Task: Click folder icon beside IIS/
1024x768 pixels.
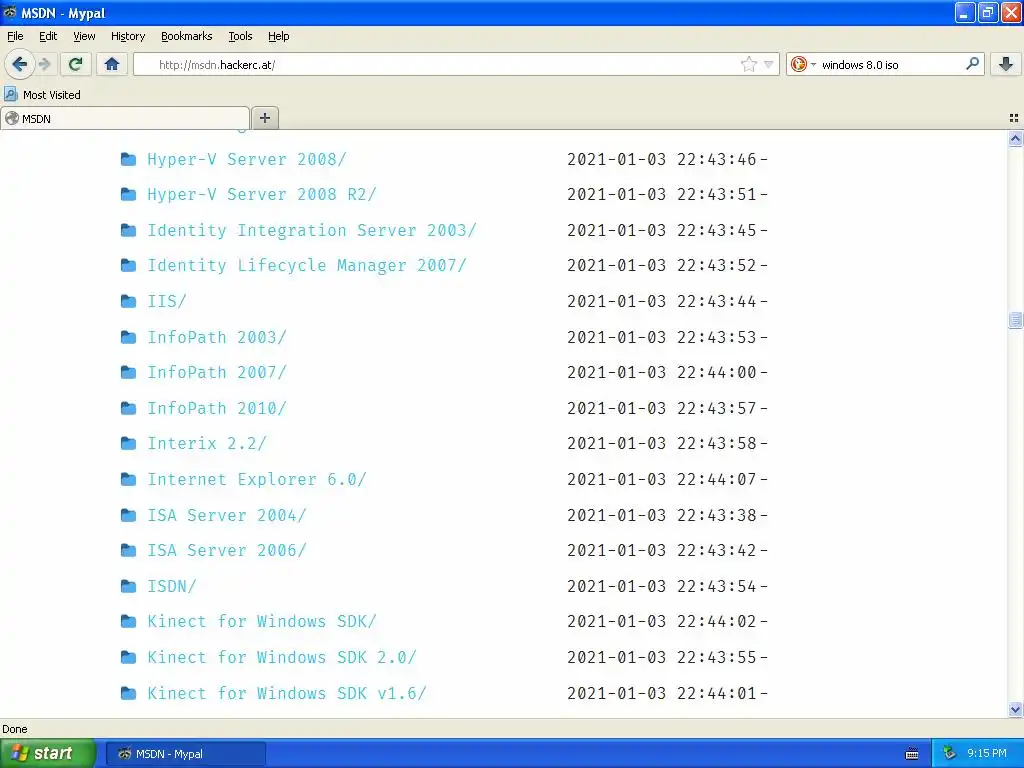Action: [129, 301]
